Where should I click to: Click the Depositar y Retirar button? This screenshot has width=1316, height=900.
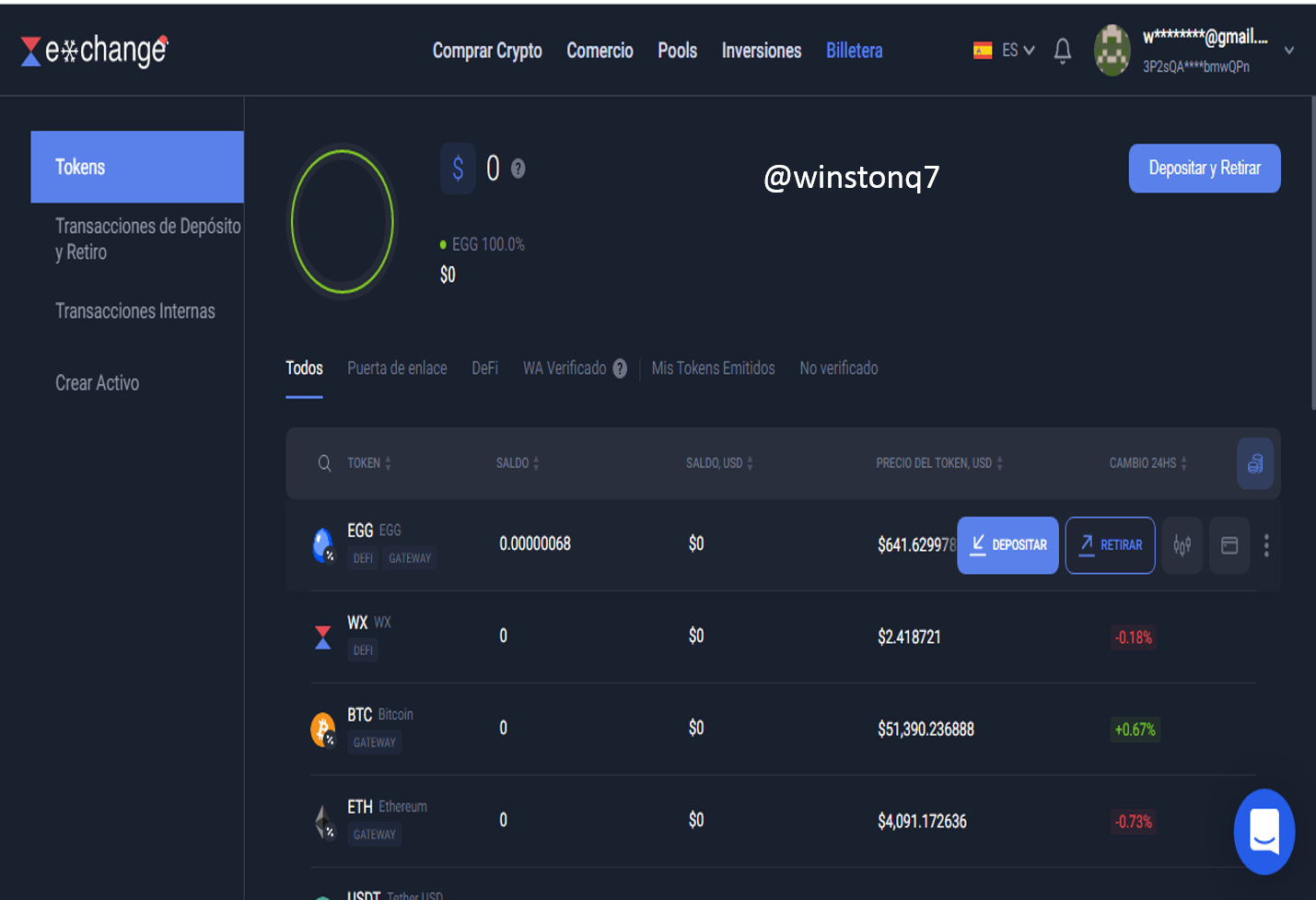[1205, 169]
